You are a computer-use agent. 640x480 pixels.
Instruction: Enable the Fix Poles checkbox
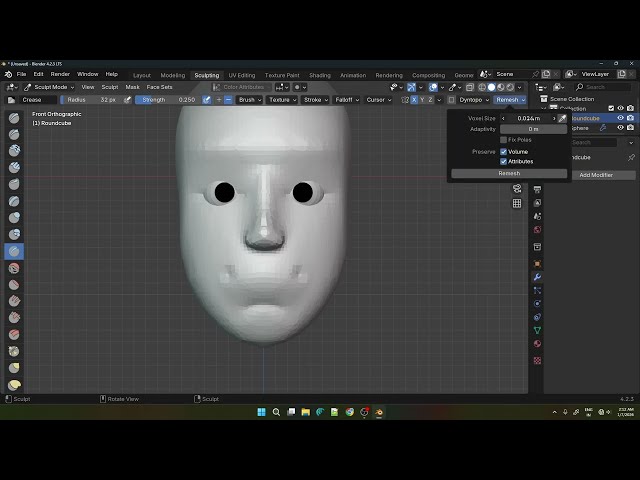[504, 140]
